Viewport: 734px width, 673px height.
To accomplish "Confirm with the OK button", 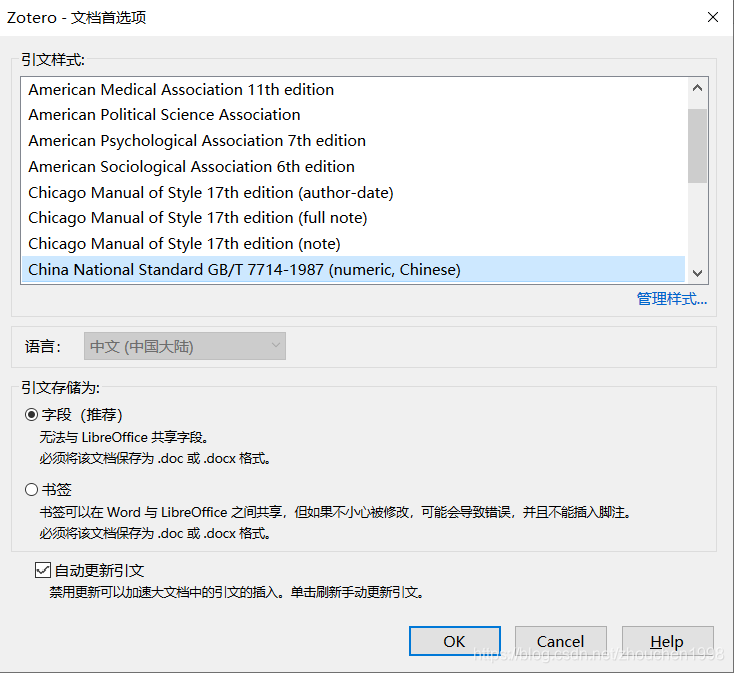I will coord(455,641).
